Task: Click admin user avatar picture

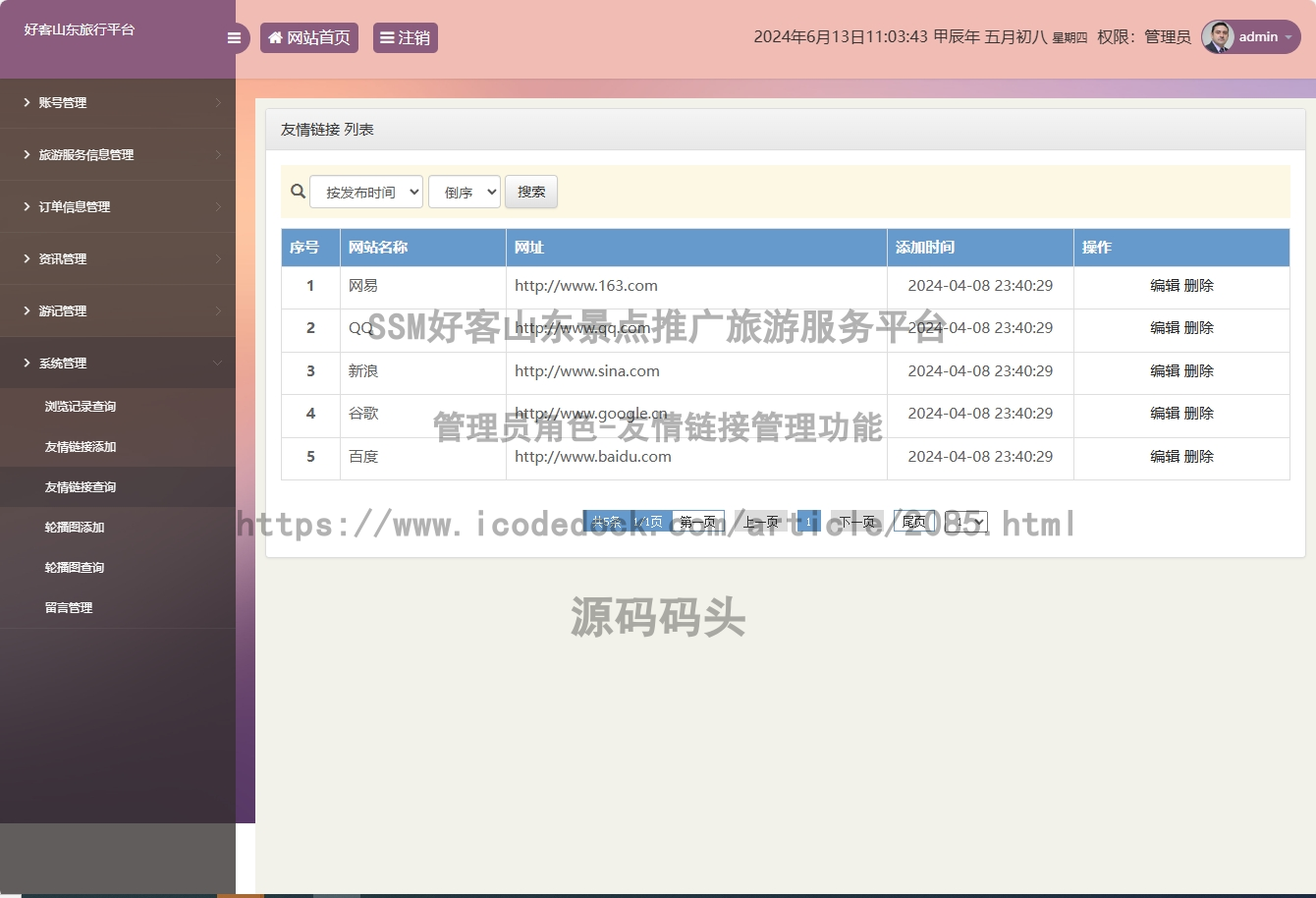Action: tap(1218, 37)
